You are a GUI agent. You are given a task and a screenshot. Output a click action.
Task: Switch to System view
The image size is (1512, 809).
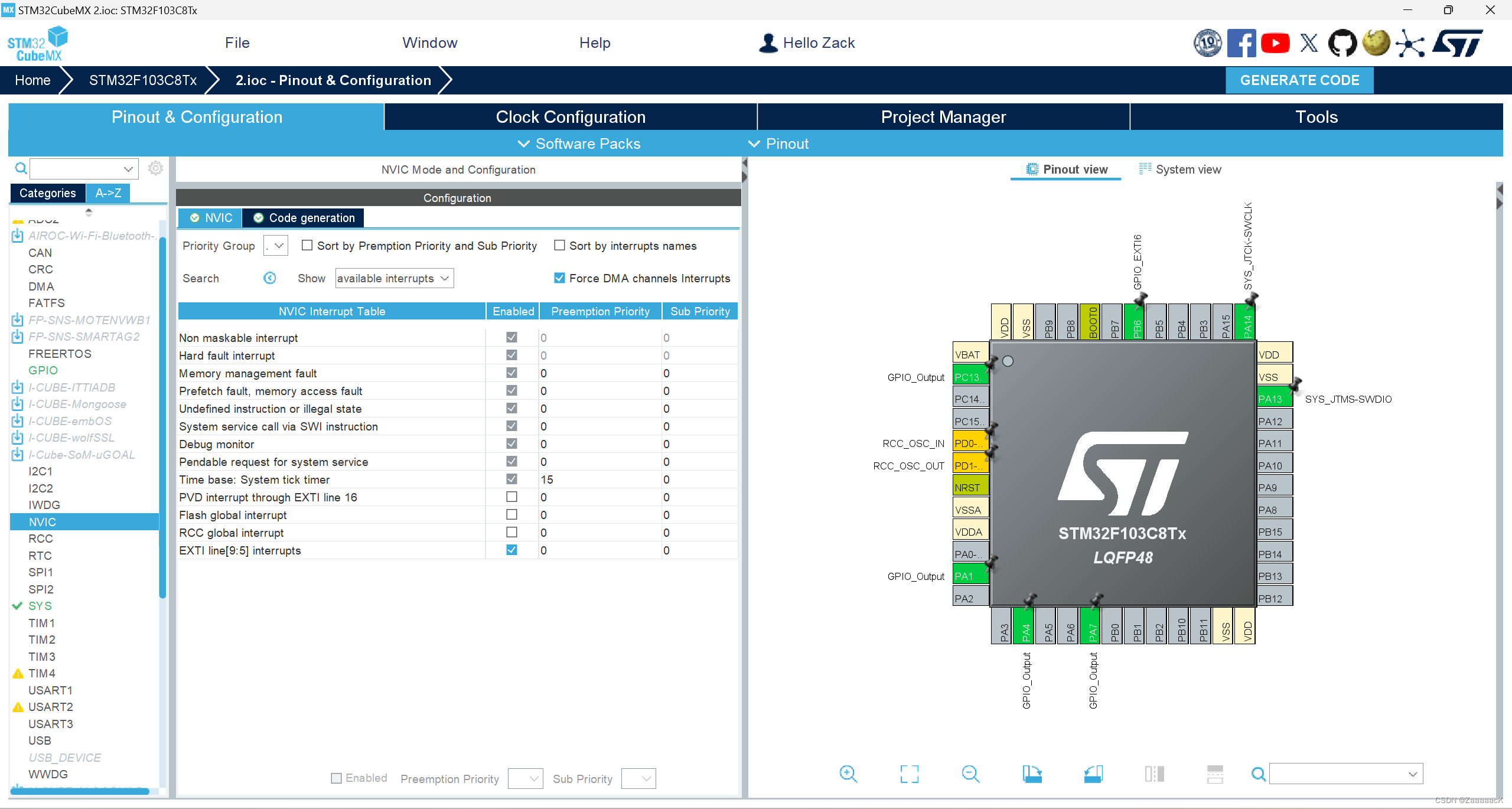tap(1180, 169)
